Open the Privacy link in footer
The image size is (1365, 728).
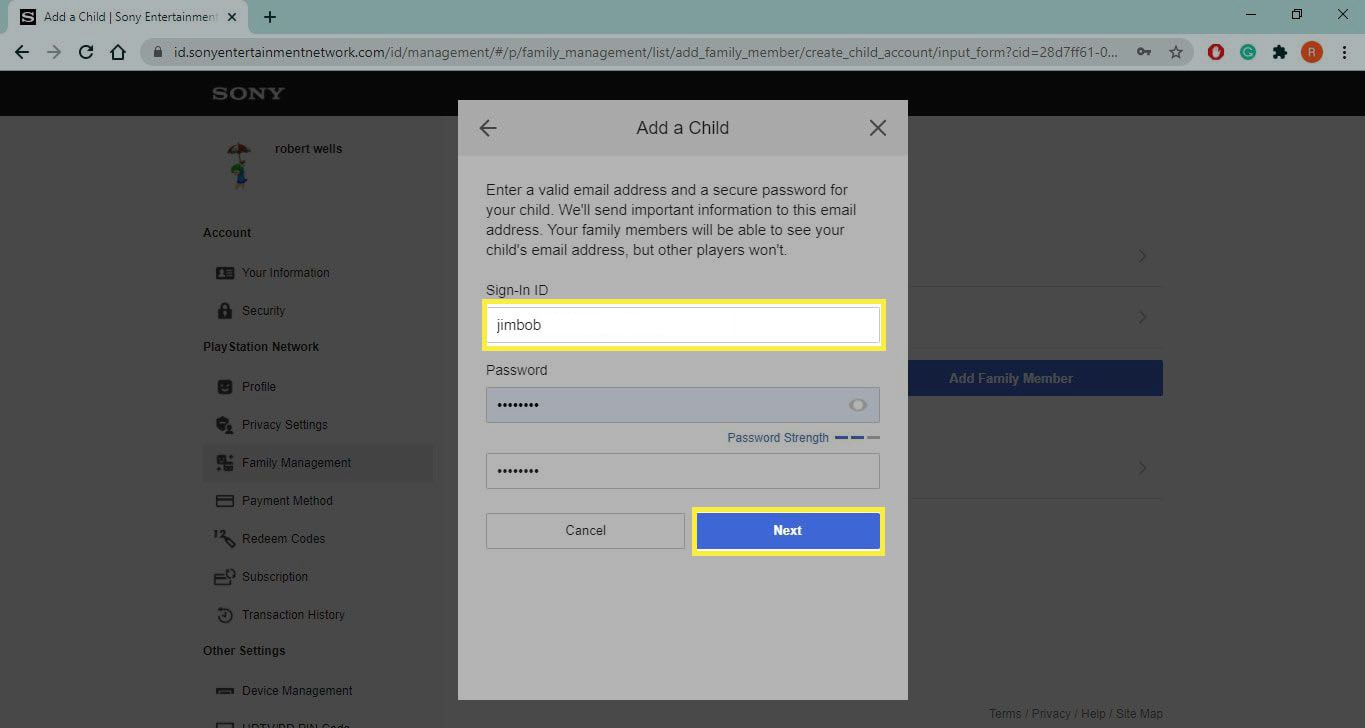point(1051,714)
